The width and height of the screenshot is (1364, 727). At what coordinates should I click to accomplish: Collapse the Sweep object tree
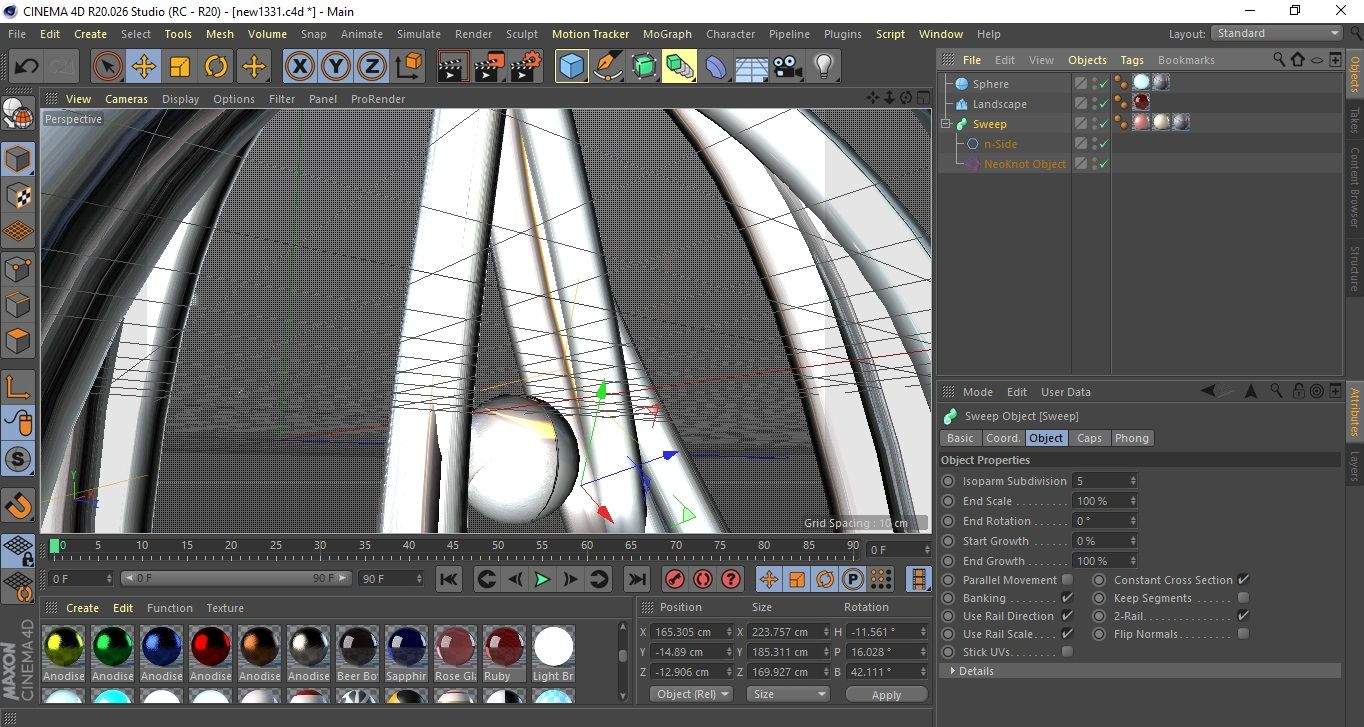946,124
